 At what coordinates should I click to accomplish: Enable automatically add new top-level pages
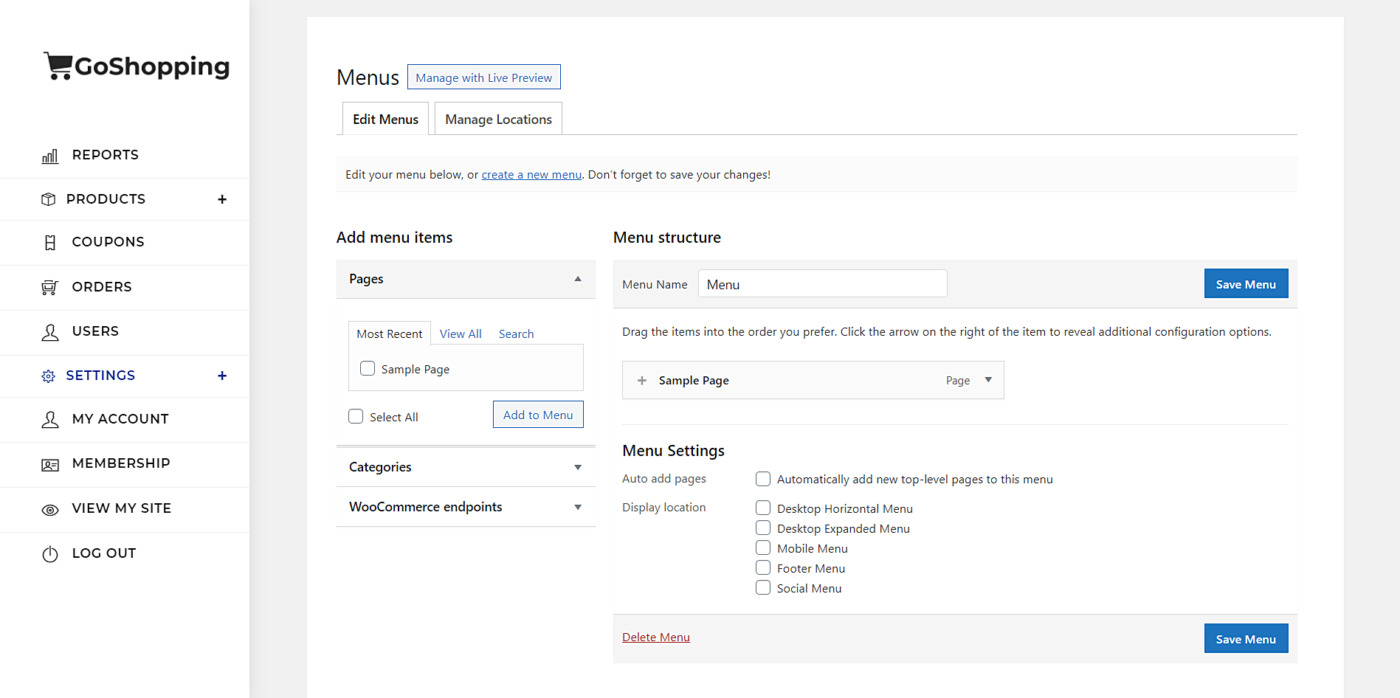pos(763,479)
